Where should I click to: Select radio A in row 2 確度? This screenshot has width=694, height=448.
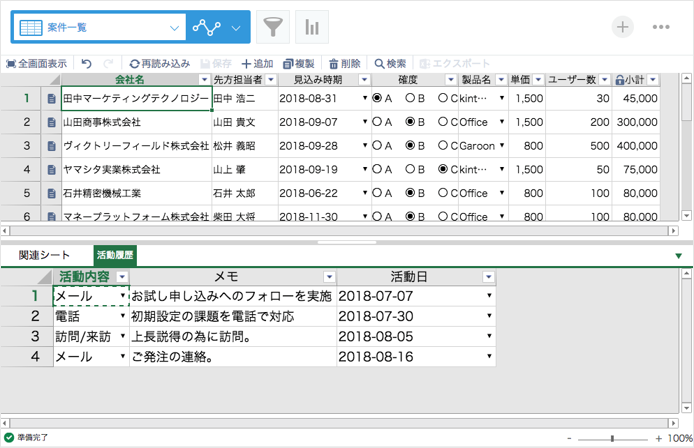point(377,122)
